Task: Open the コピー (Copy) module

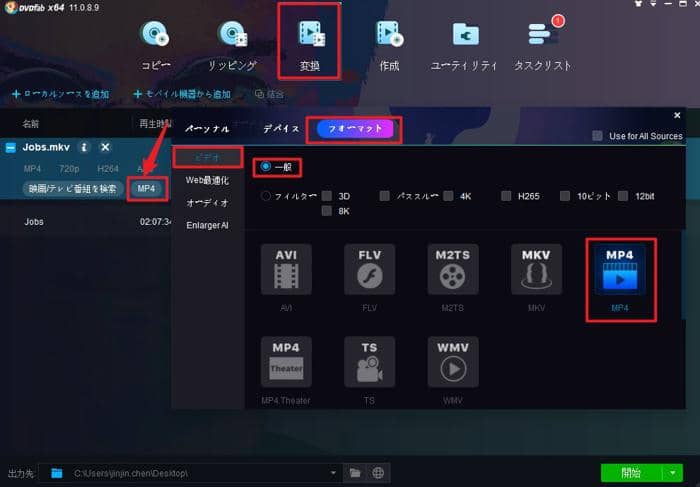Action: tap(155, 45)
